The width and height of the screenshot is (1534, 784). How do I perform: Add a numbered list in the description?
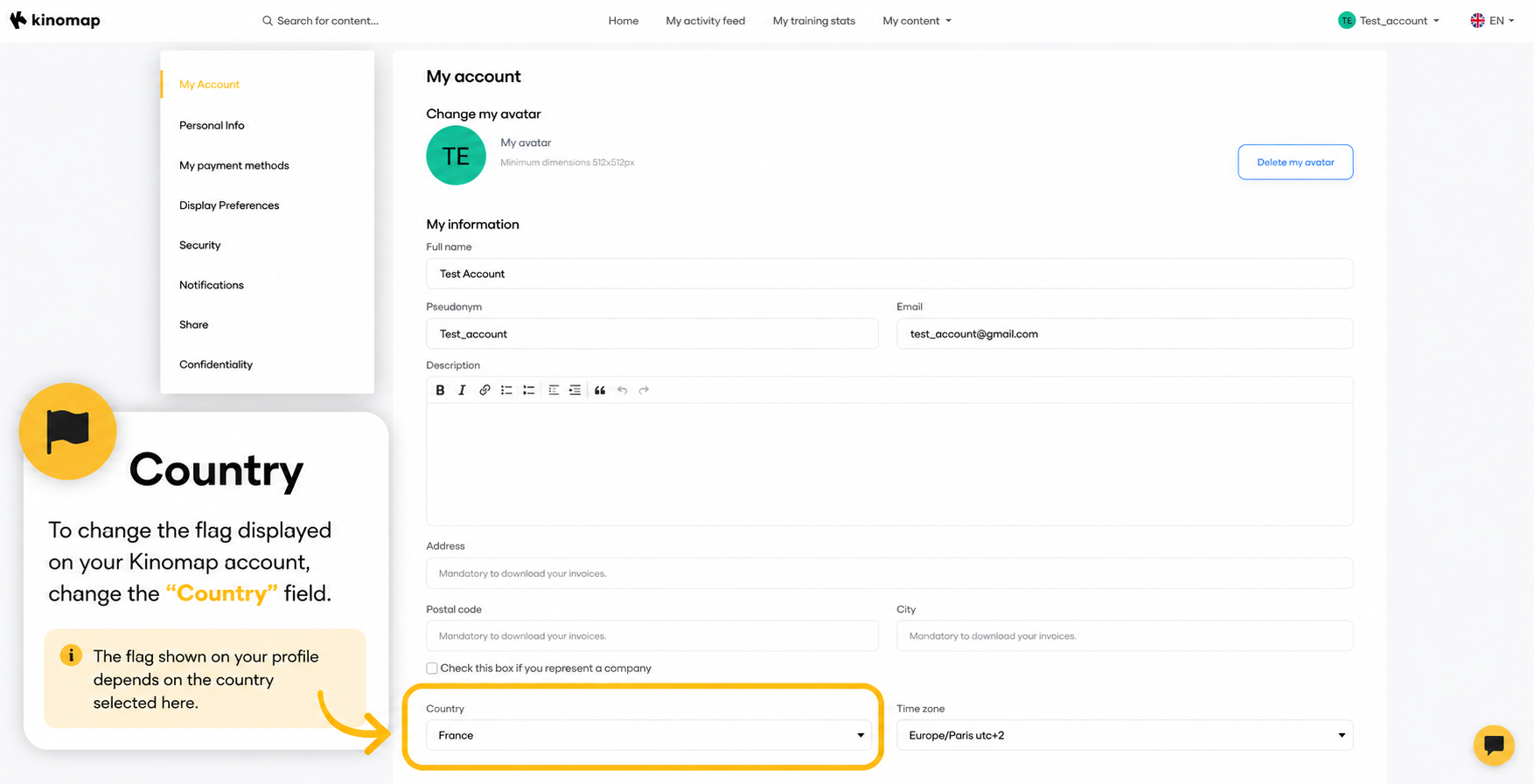point(529,390)
